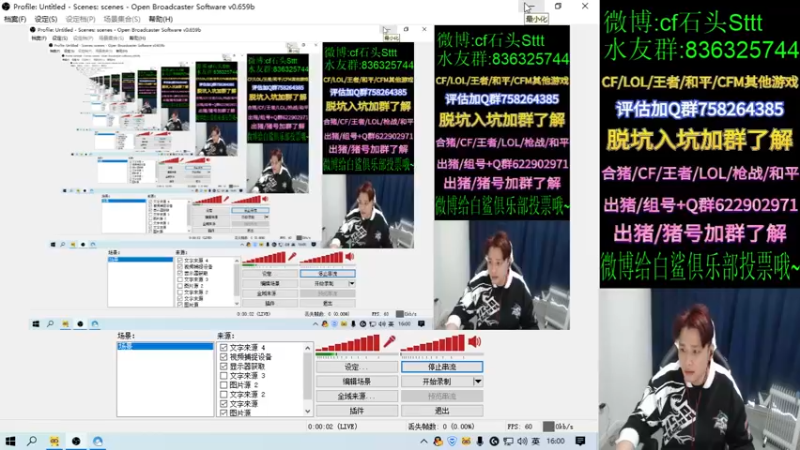Click the OBS logo in title bar

pos(6,7)
